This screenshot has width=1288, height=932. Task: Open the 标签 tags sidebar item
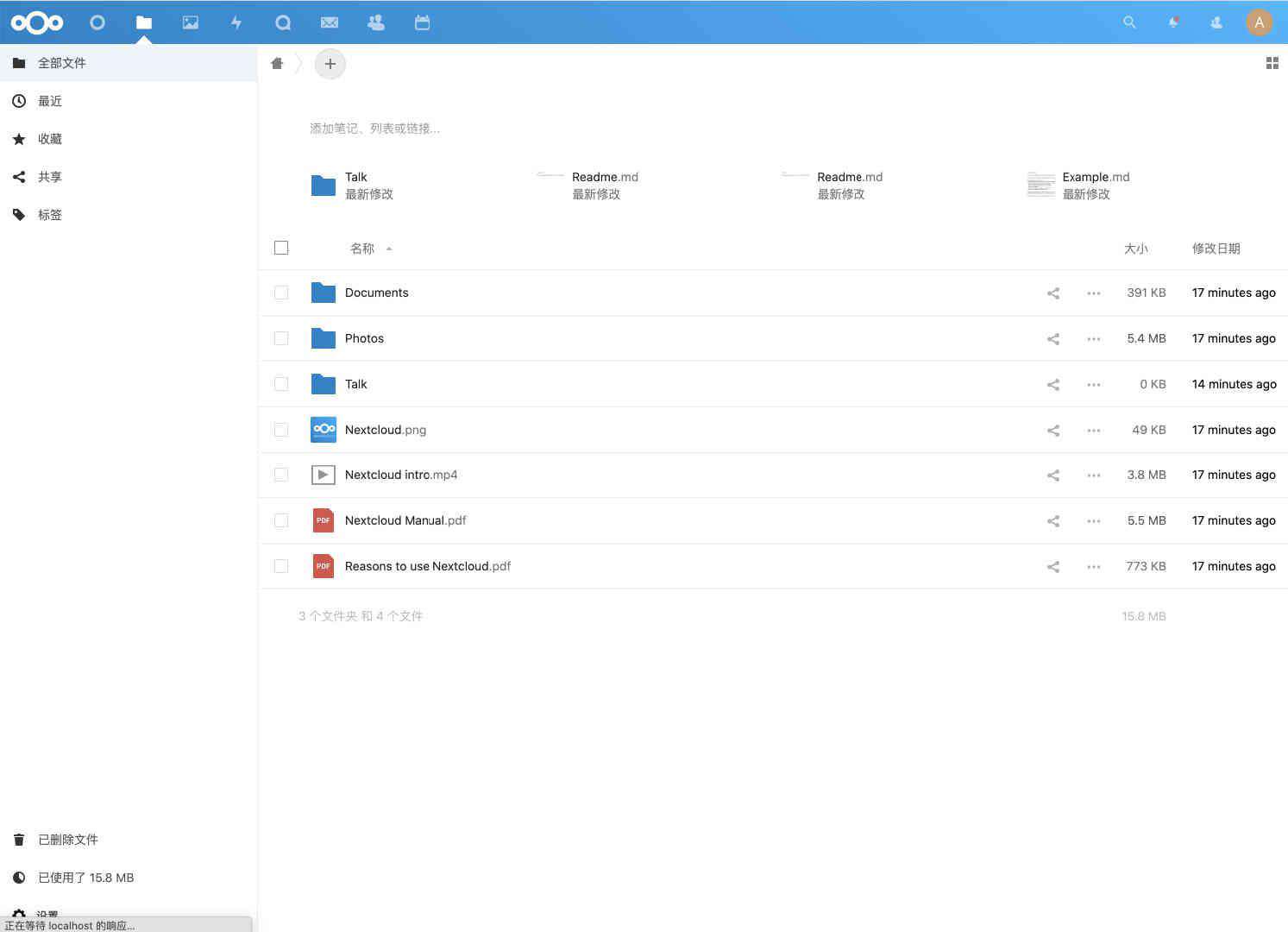click(129, 215)
